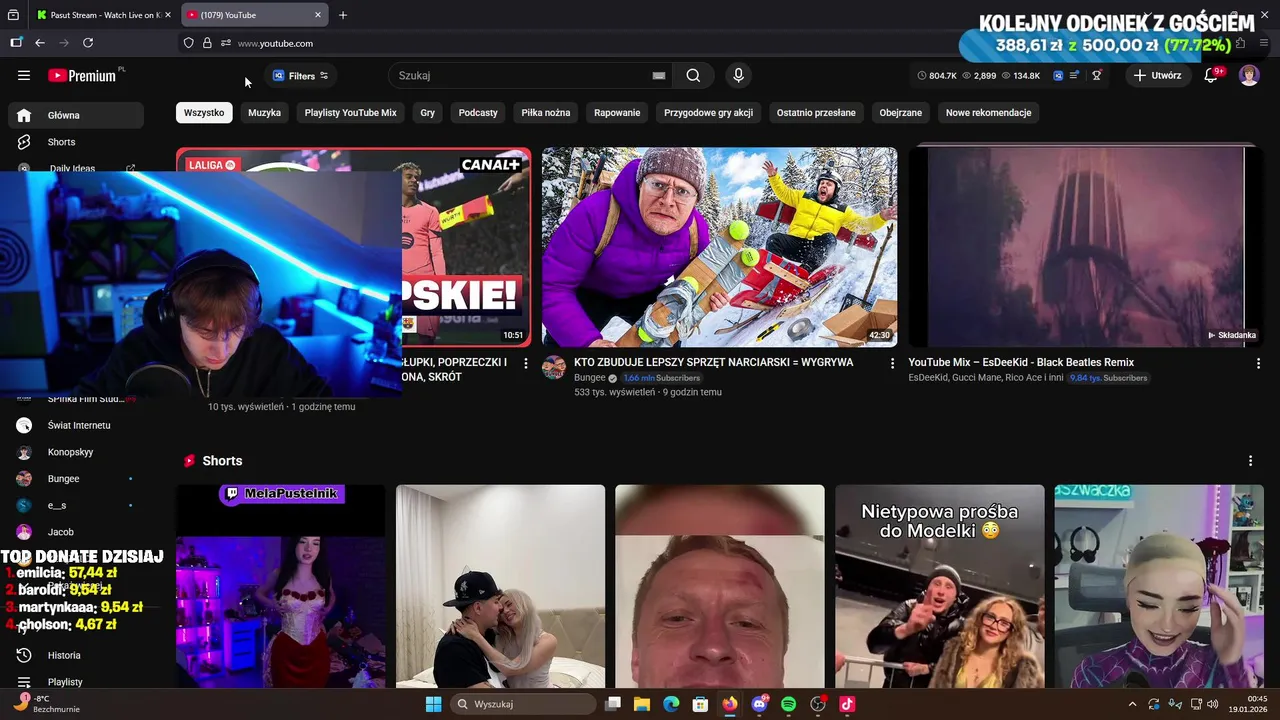
Task: Open Shorts in the sidebar
Action: coord(76,142)
